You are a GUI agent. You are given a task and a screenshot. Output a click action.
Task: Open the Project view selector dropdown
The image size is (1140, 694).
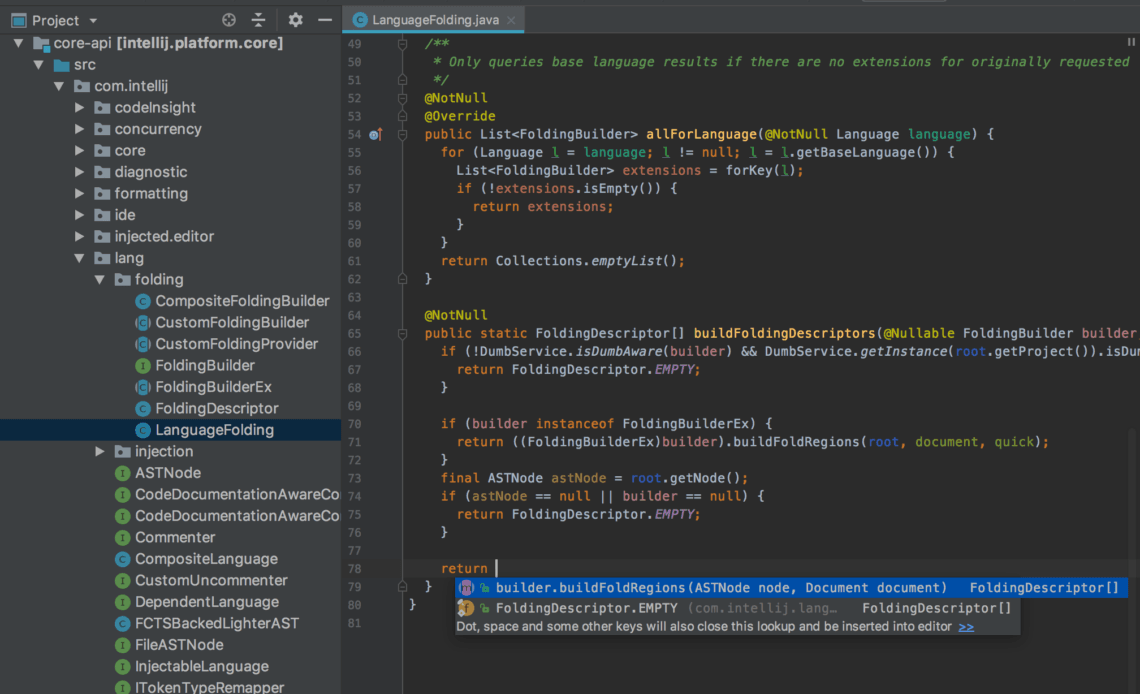pyautogui.click(x=93, y=21)
